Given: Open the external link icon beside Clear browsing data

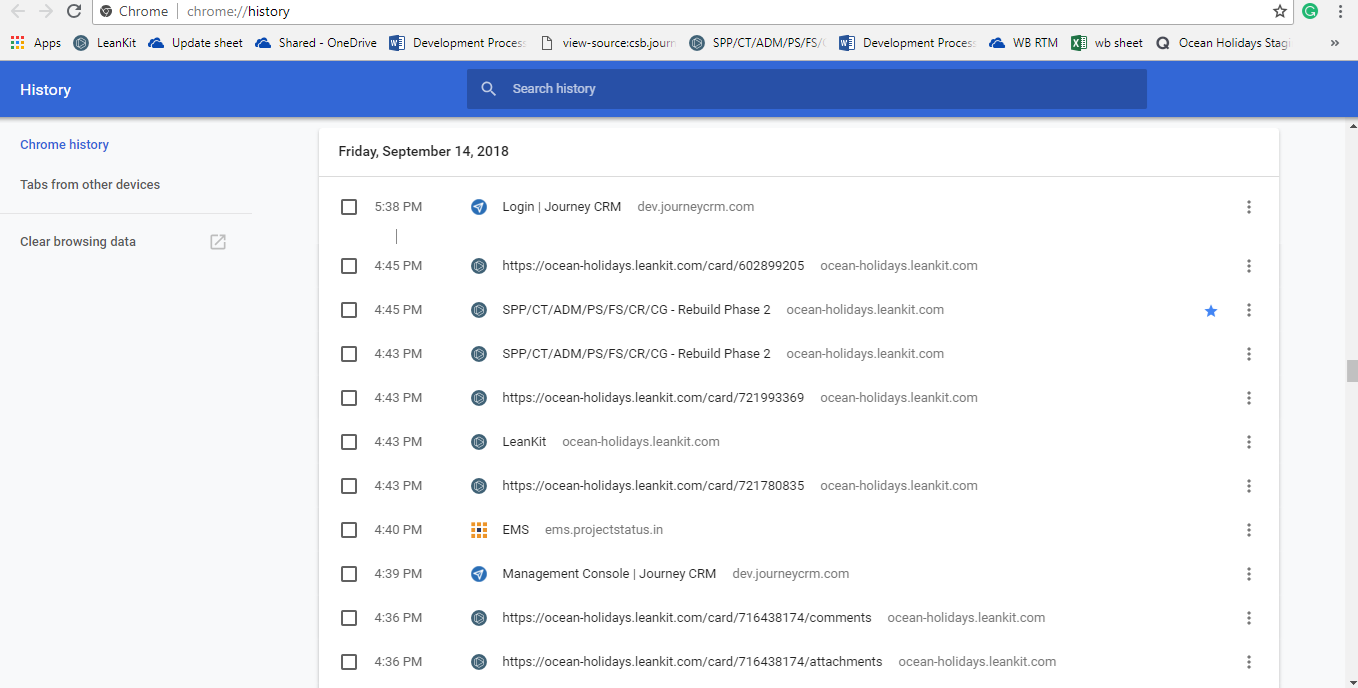Looking at the screenshot, I should click(218, 242).
